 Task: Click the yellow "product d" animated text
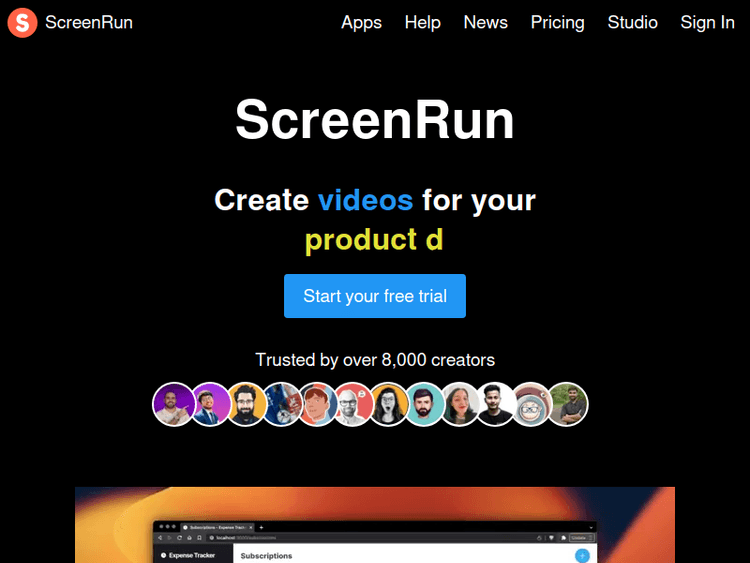[374, 240]
